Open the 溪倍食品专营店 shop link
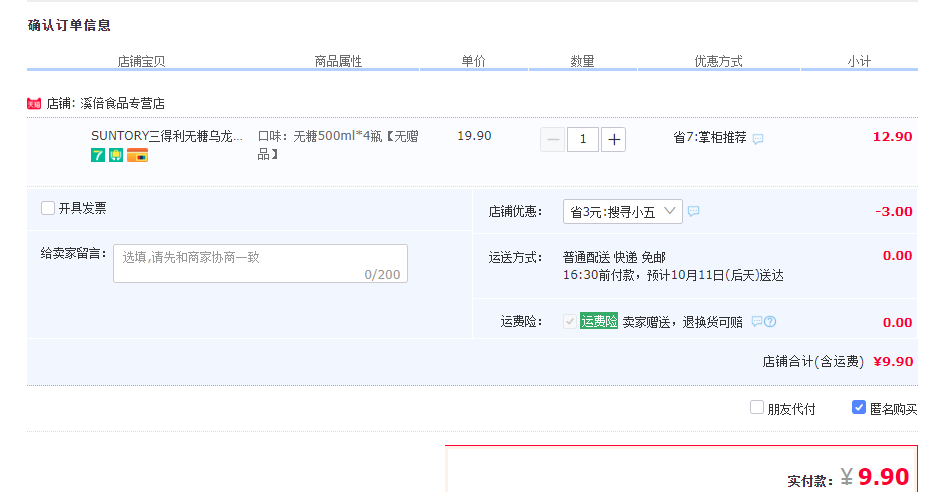This screenshot has width=943, height=492. click(x=123, y=103)
